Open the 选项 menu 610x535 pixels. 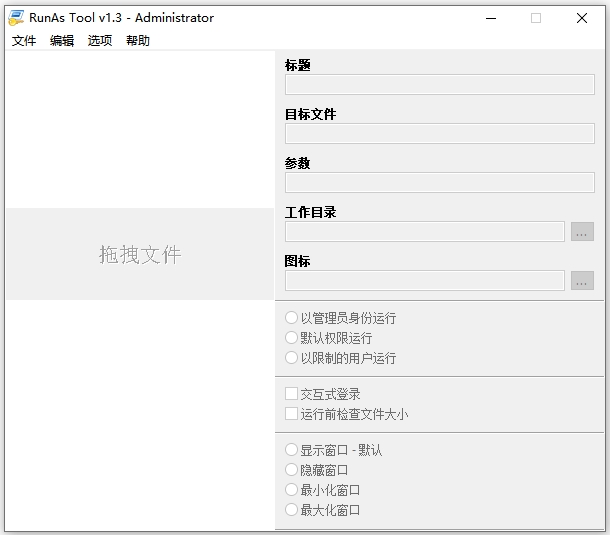pyautogui.click(x=100, y=40)
